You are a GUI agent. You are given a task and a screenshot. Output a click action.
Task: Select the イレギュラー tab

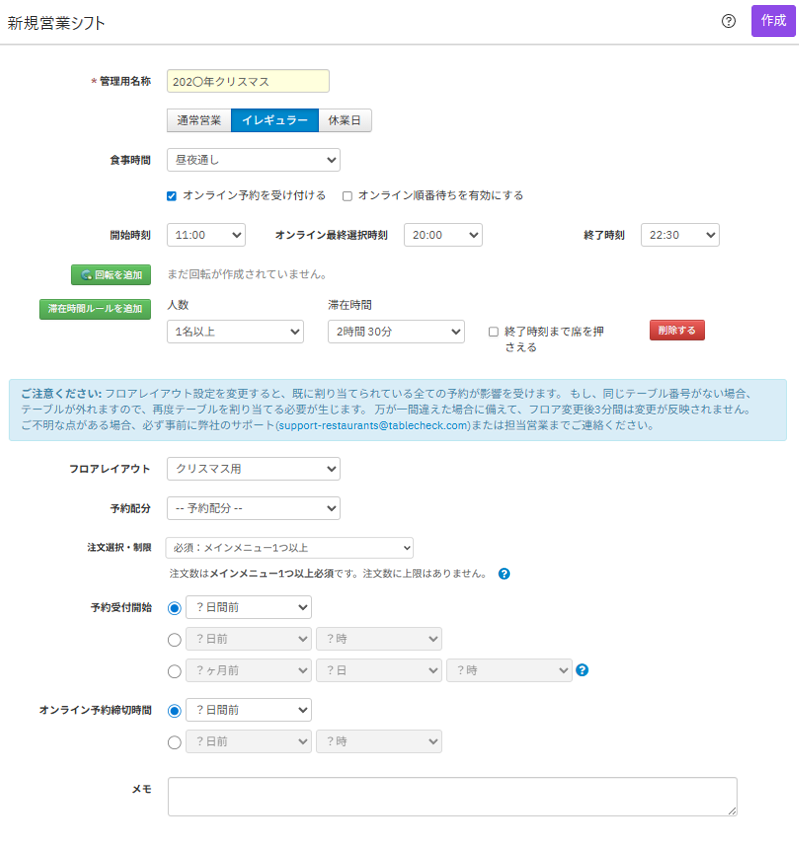[274, 120]
